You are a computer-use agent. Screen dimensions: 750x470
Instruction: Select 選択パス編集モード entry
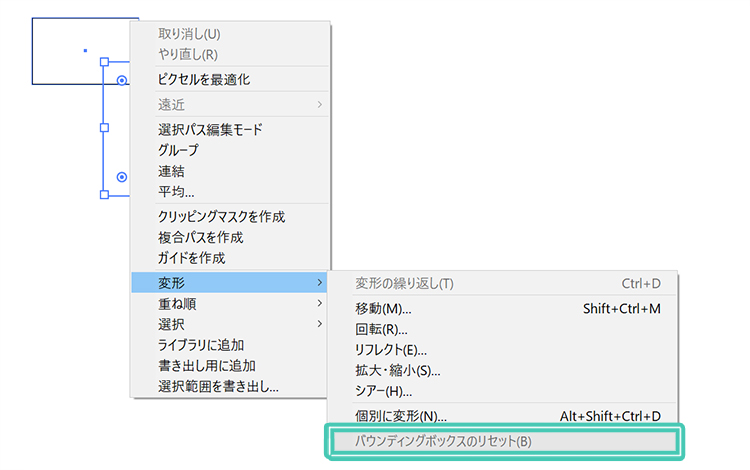(230, 130)
